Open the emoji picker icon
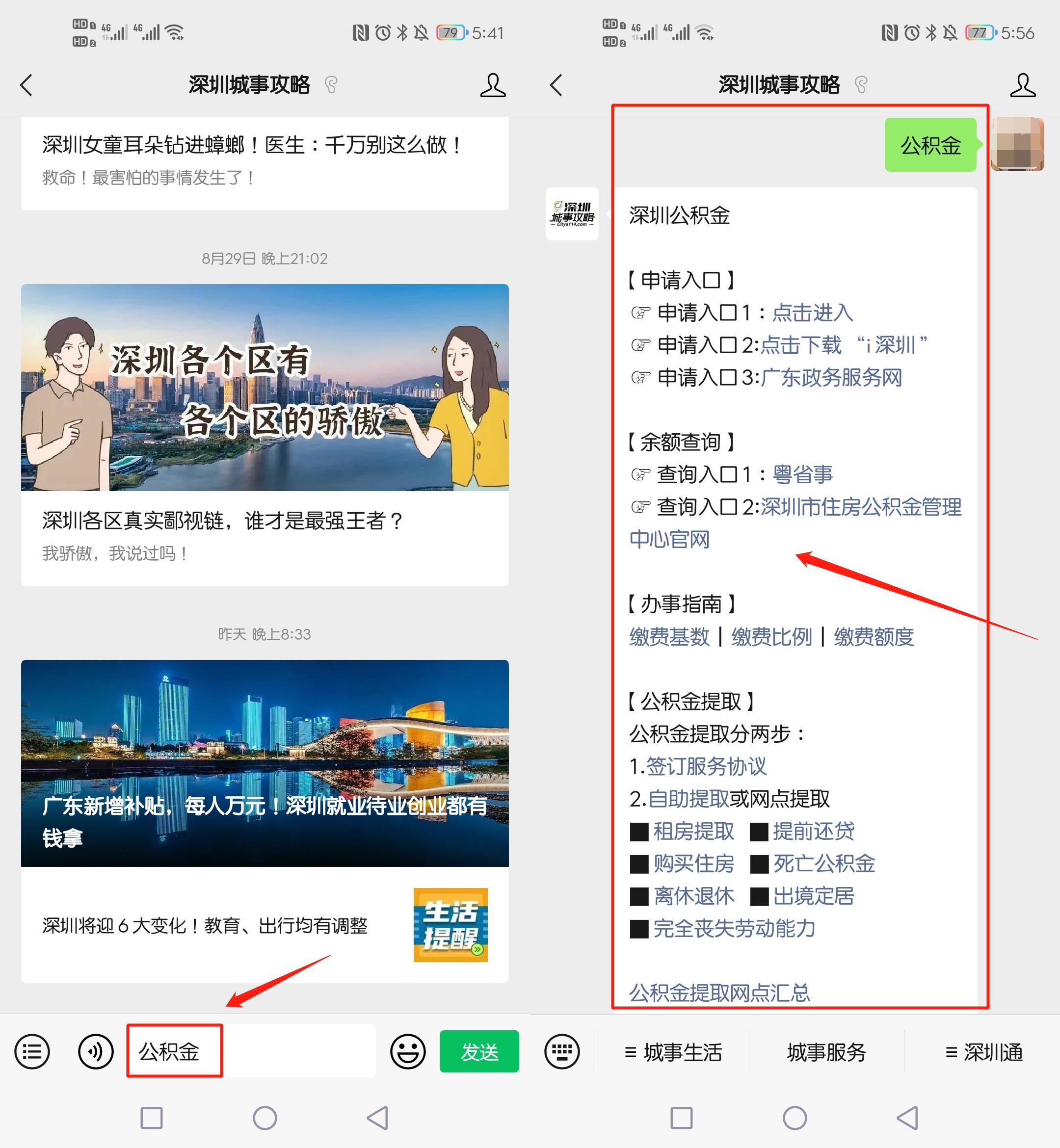This screenshot has width=1060, height=1148. (x=407, y=1052)
